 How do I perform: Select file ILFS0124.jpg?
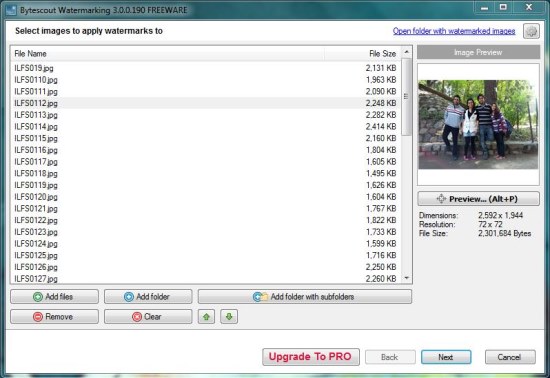tap(206, 244)
